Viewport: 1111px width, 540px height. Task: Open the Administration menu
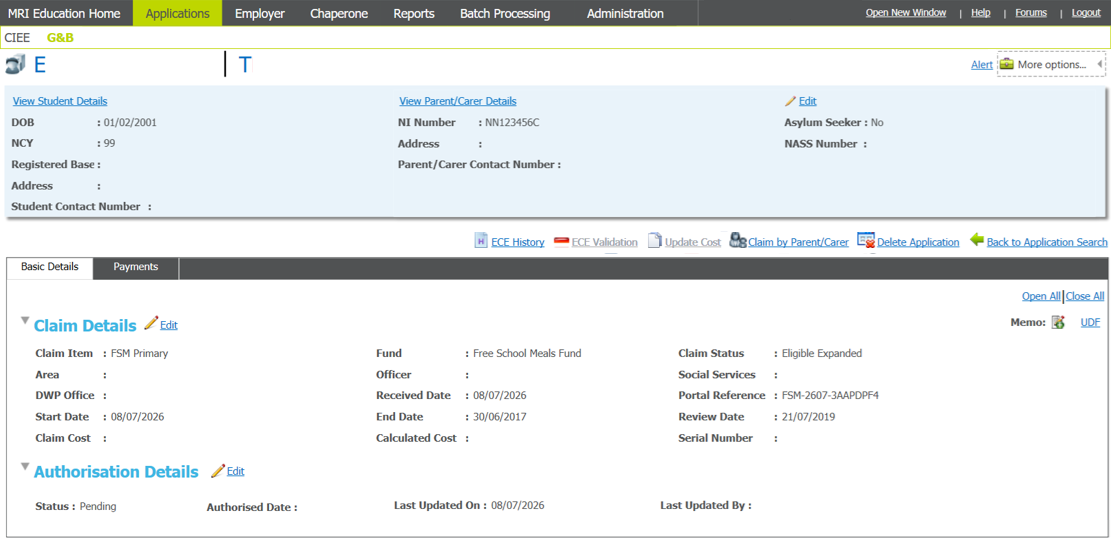625,13
